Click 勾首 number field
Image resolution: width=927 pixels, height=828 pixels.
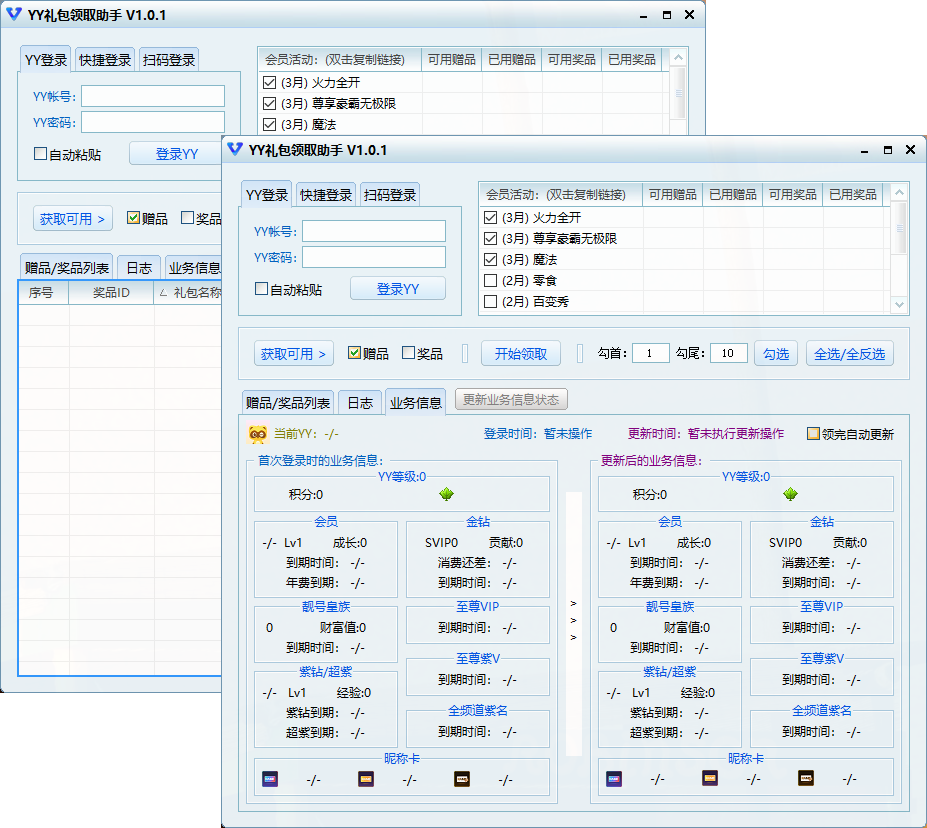point(651,353)
